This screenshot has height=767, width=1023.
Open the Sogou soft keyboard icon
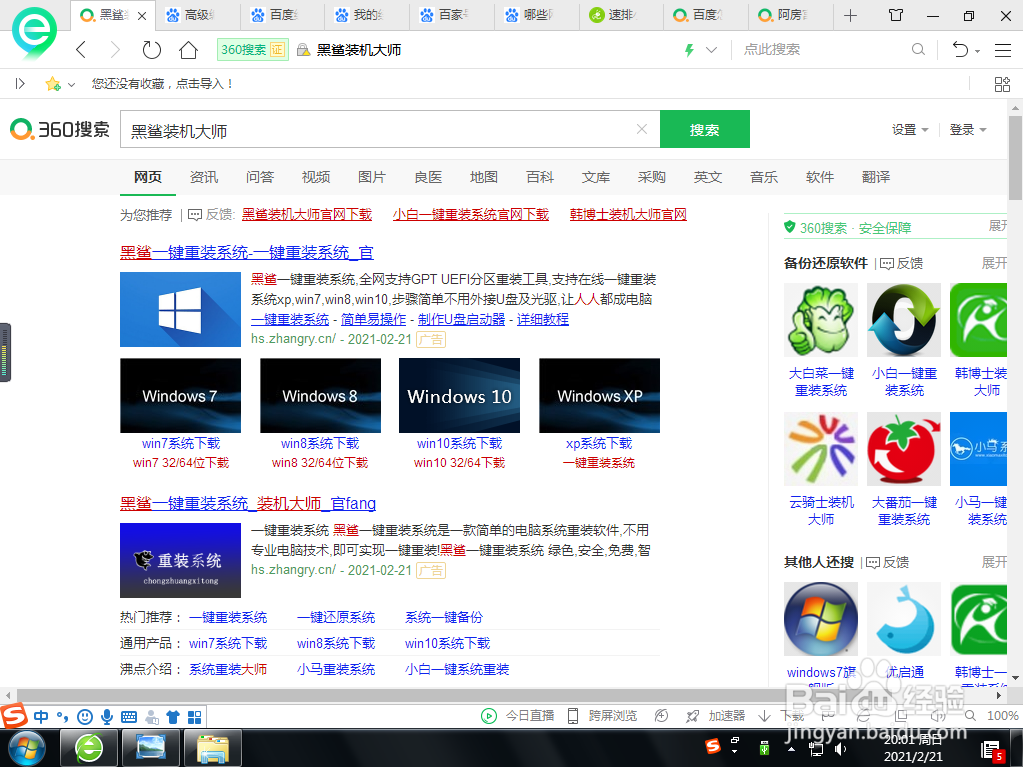click(129, 717)
